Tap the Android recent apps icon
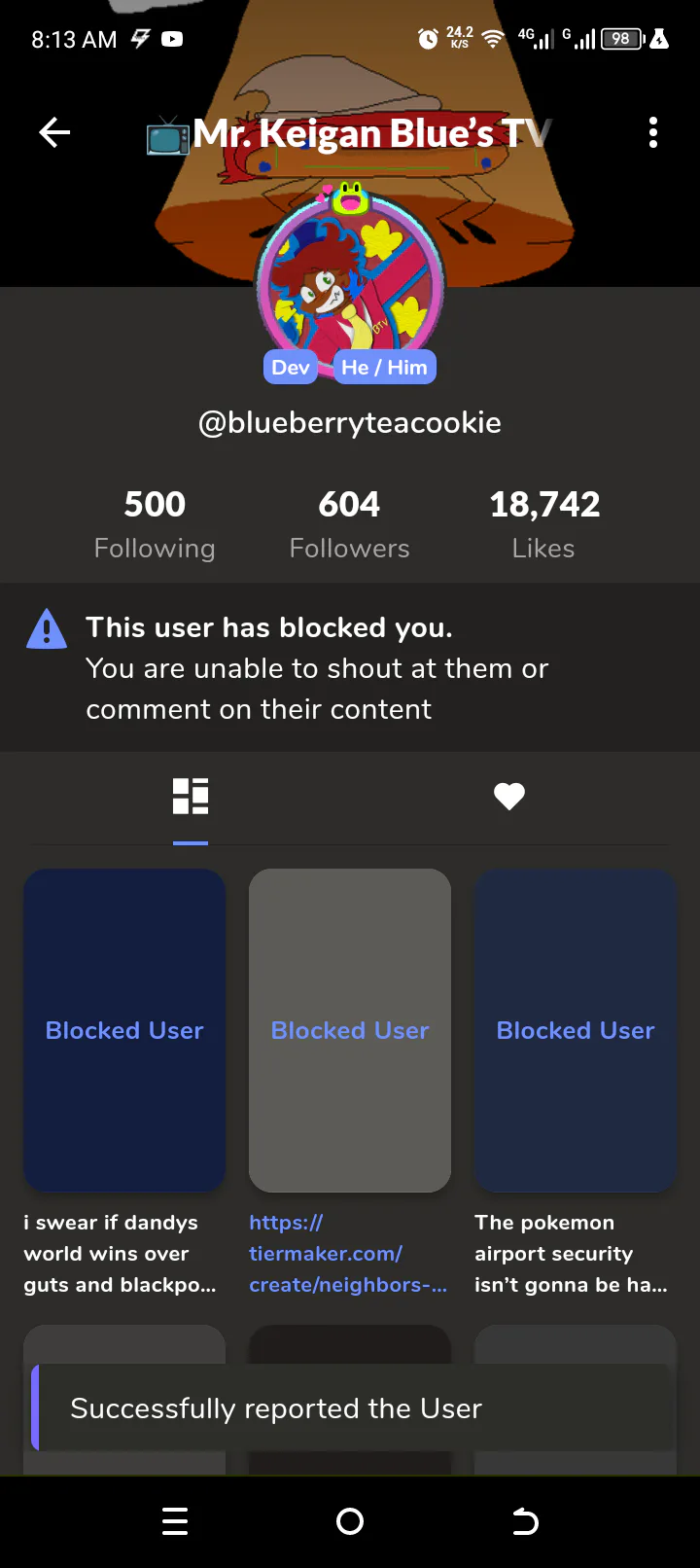Screen dimensions: 700x1568 pyautogui.click(x=175, y=1521)
